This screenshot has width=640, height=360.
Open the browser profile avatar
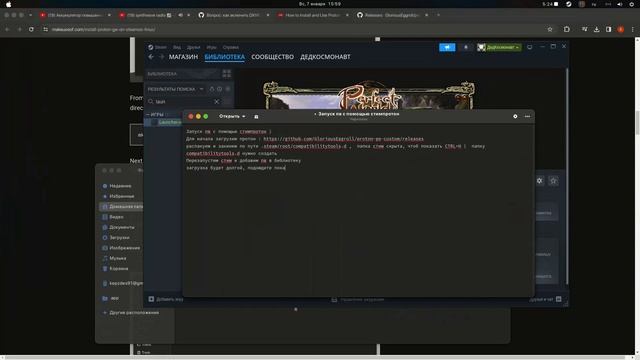pyautogui.click(x=620, y=29)
